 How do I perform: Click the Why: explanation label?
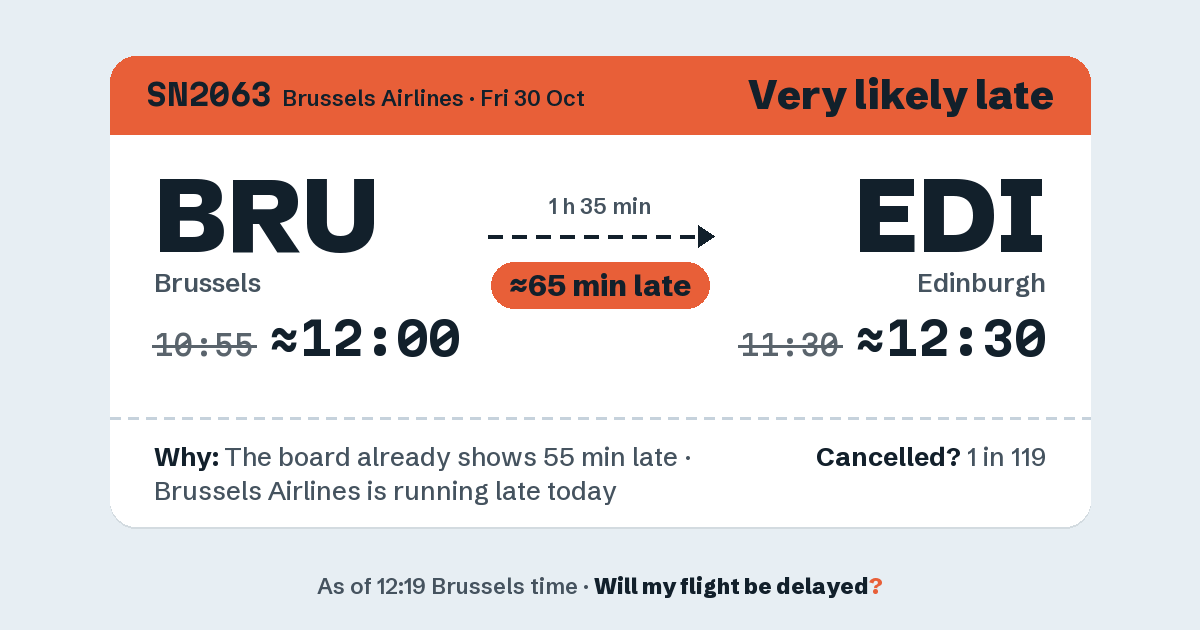click(x=187, y=458)
